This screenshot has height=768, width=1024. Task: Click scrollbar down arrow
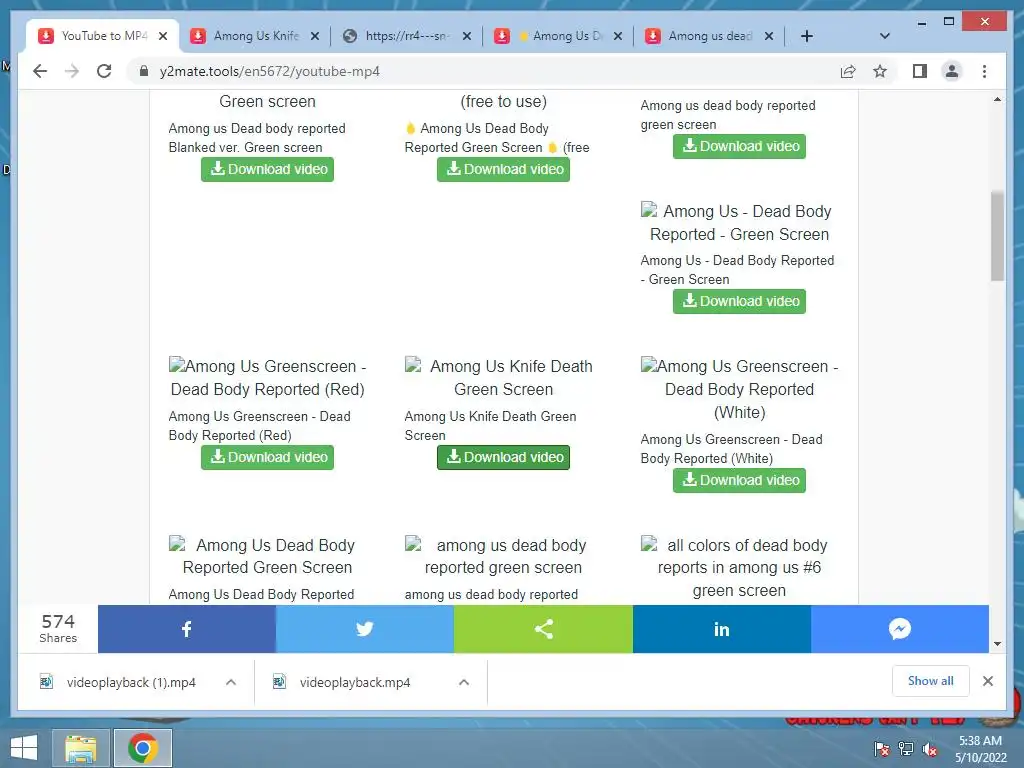(x=997, y=644)
